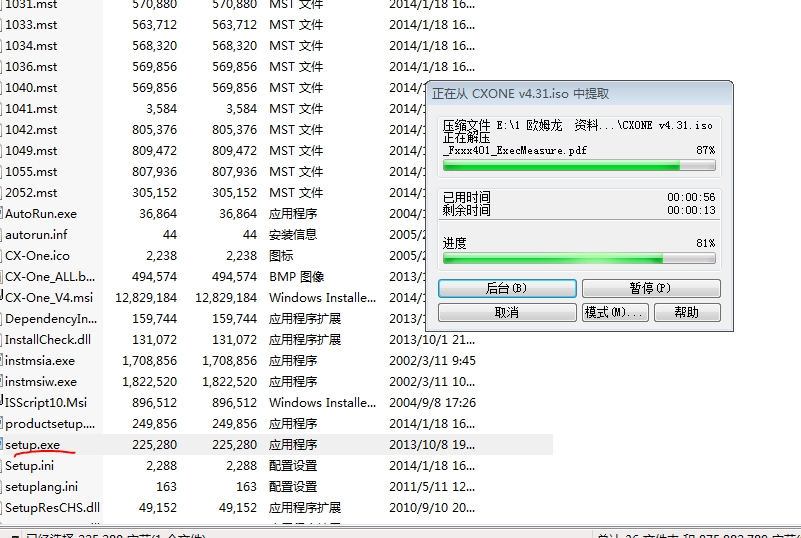Click the 剩余时间 remaining time 00:00:13
Image resolution: width=801 pixels, height=538 pixels.
[691, 210]
